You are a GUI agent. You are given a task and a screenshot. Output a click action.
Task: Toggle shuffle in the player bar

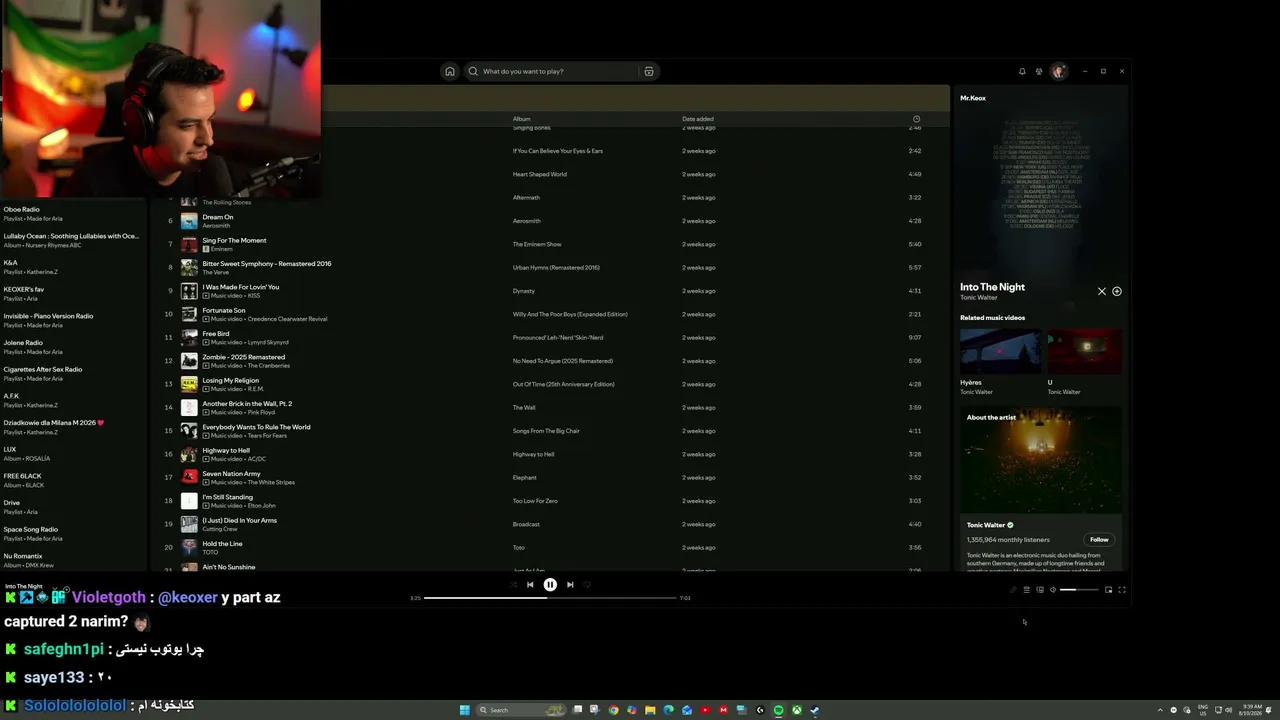click(513, 584)
